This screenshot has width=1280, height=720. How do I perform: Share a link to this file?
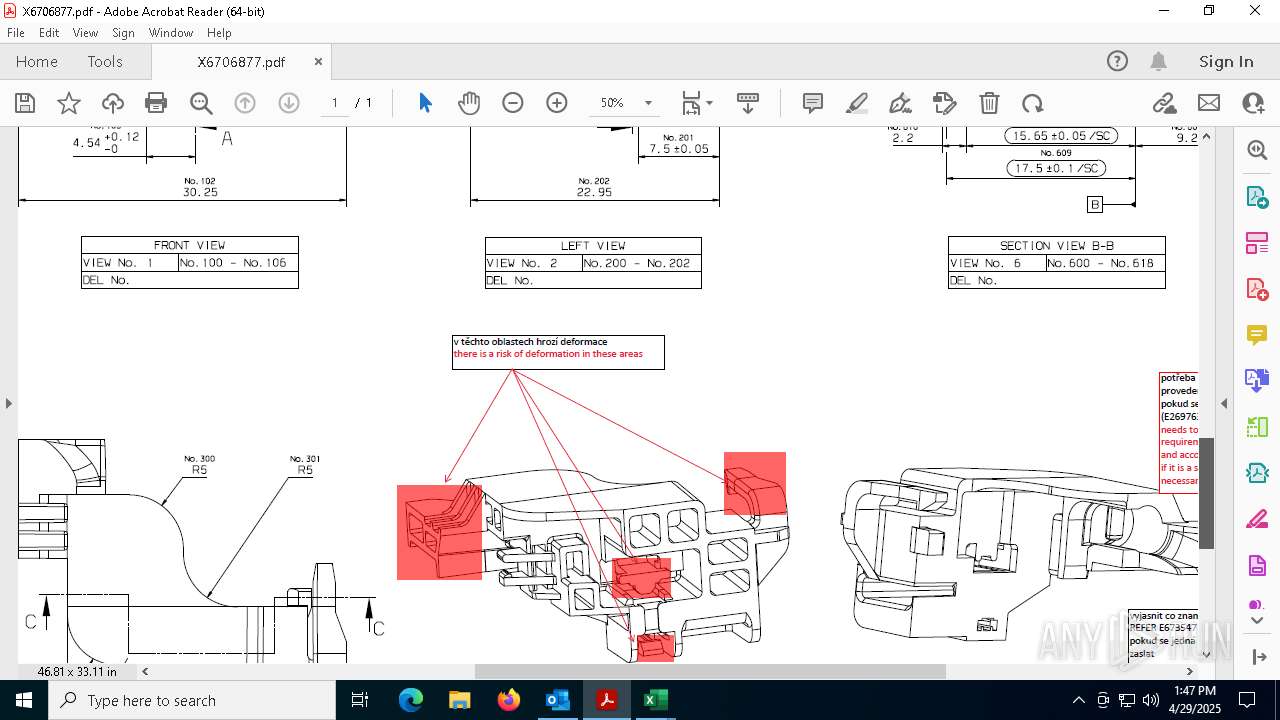click(x=1164, y=103)
